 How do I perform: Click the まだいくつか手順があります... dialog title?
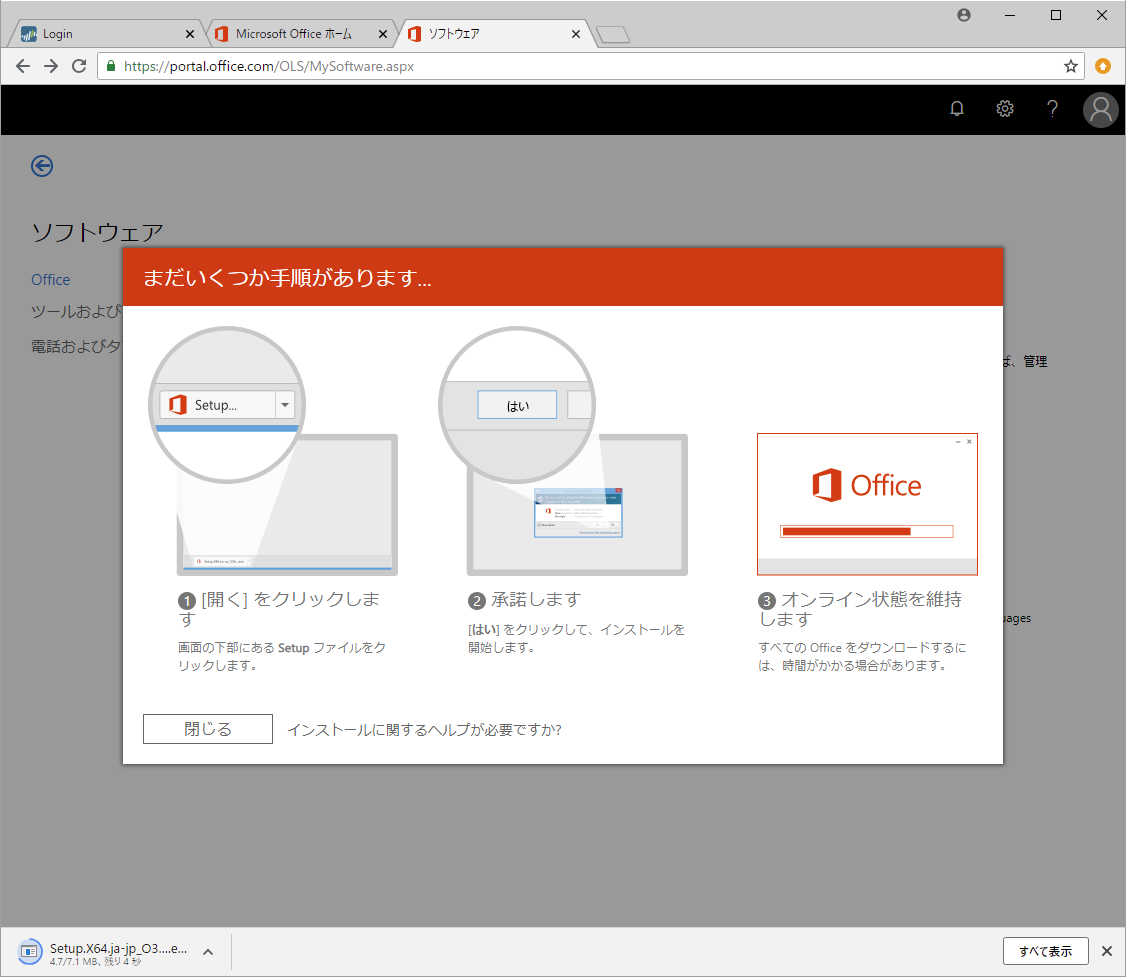(287, 278)
